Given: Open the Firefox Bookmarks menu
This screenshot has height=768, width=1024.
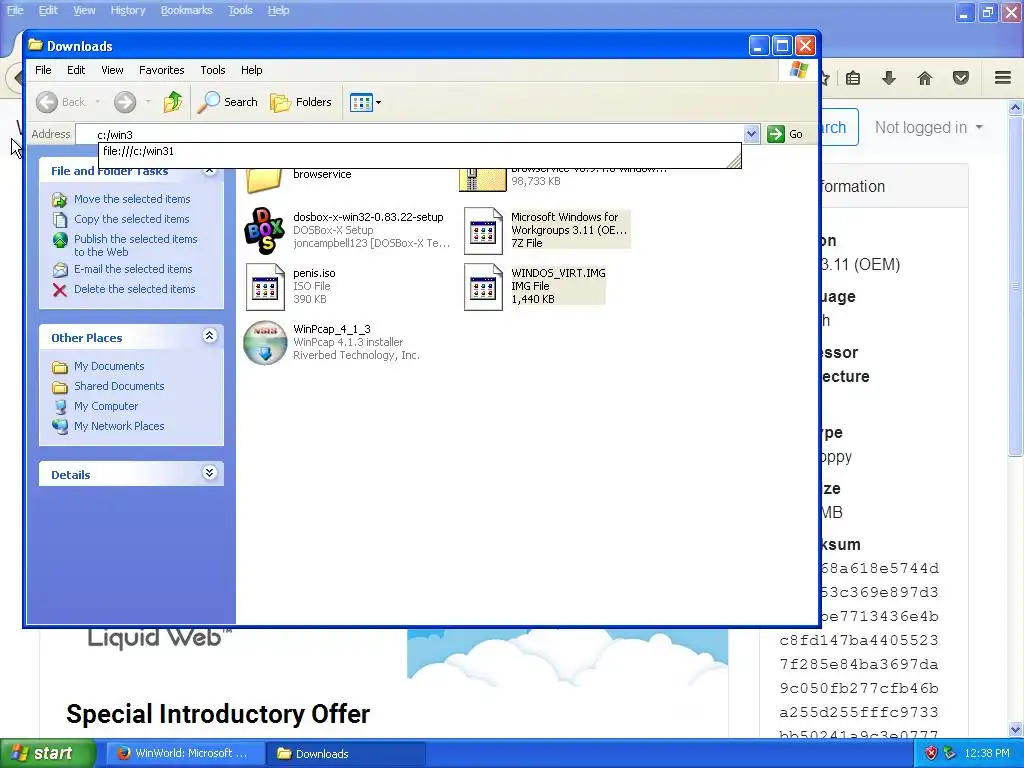Looking at the screenshot, I should click(x=186, y=10).
